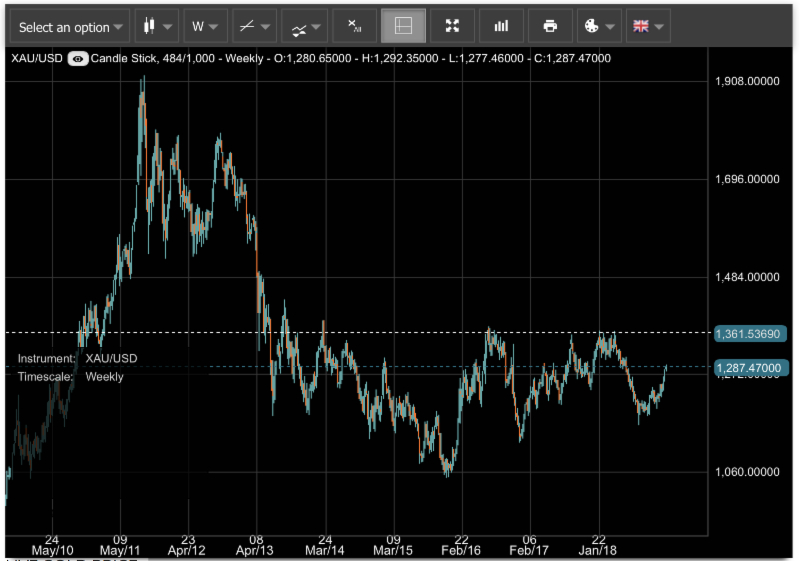Expand the W timescale dropdown
This screenshot has width=800, height=561.
coord(205,26)
